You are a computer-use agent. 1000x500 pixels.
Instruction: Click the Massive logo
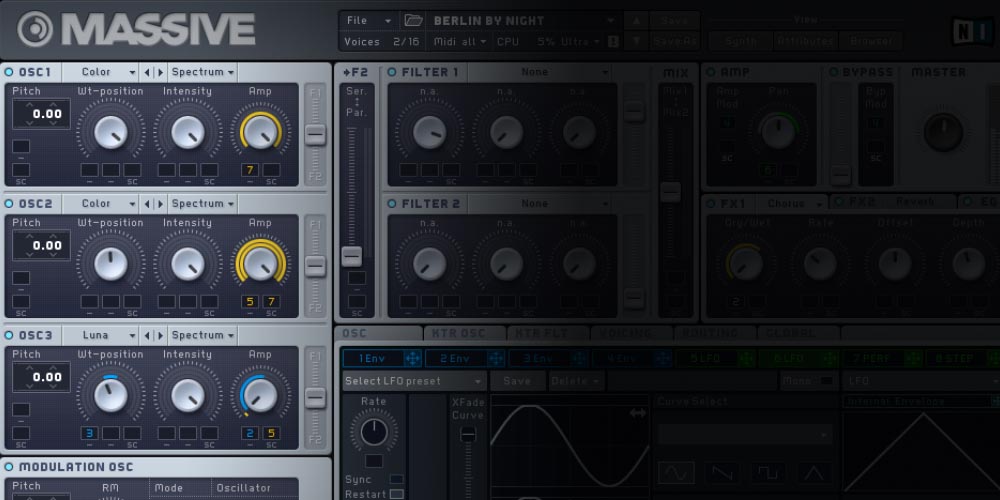pyautogui.click(x=136, y=29)
